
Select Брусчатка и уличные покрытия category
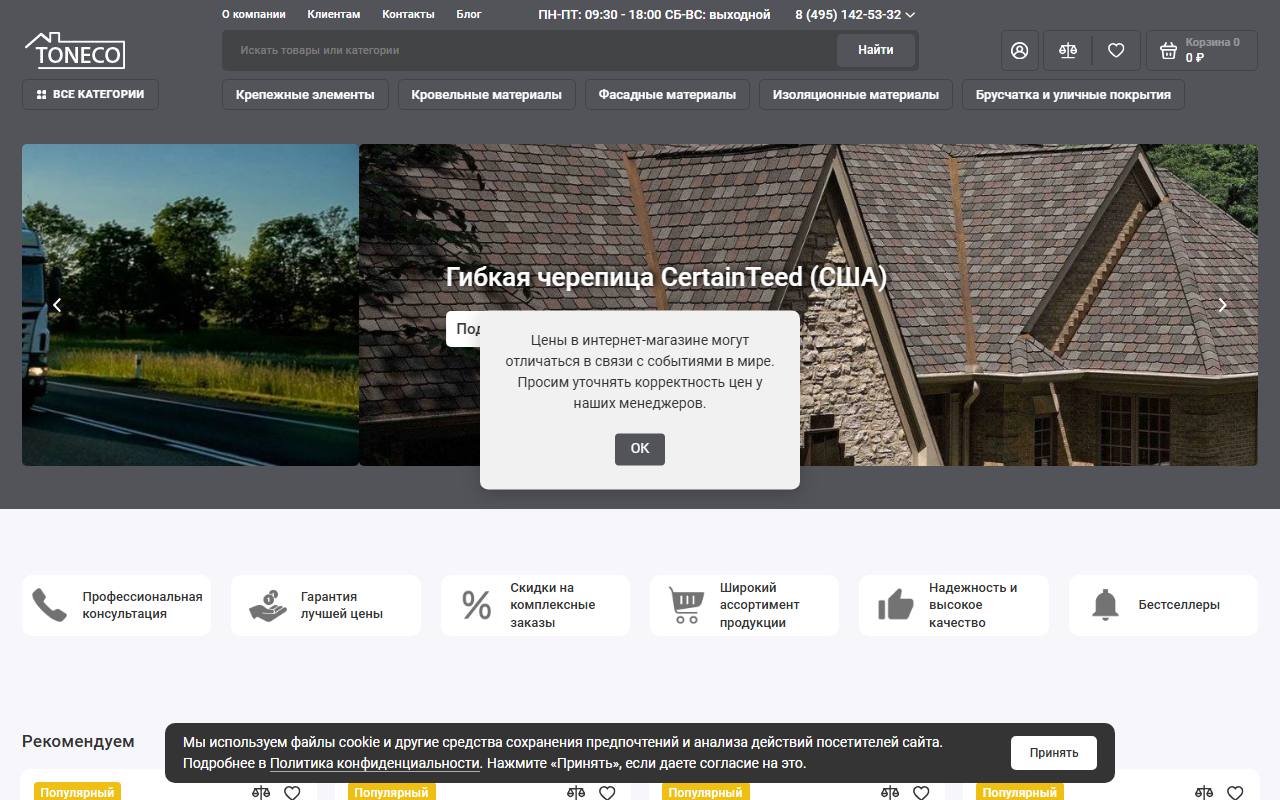click(x=1073, y=95)
